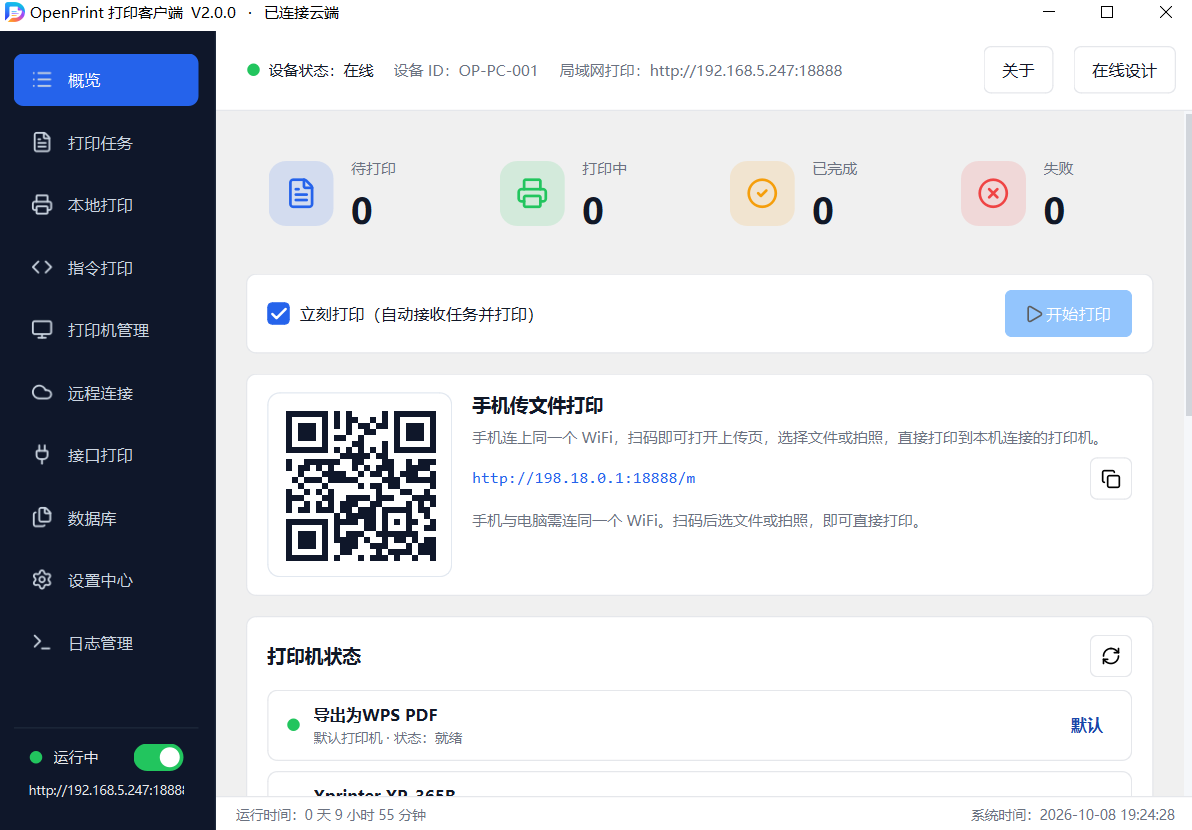The image size is (1192, 830).
Task: Uncheck the 立刻打印 checkbox
Action: coord(278,314)
